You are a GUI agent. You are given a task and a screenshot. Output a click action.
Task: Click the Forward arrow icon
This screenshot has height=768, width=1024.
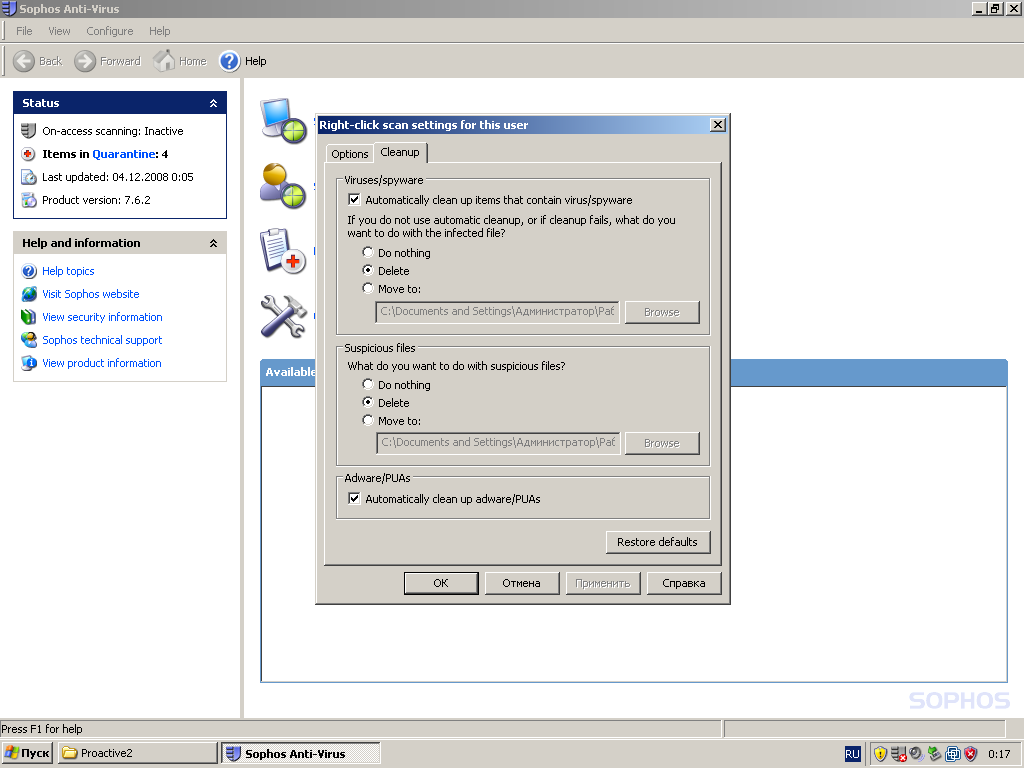(x=84, y=61)
